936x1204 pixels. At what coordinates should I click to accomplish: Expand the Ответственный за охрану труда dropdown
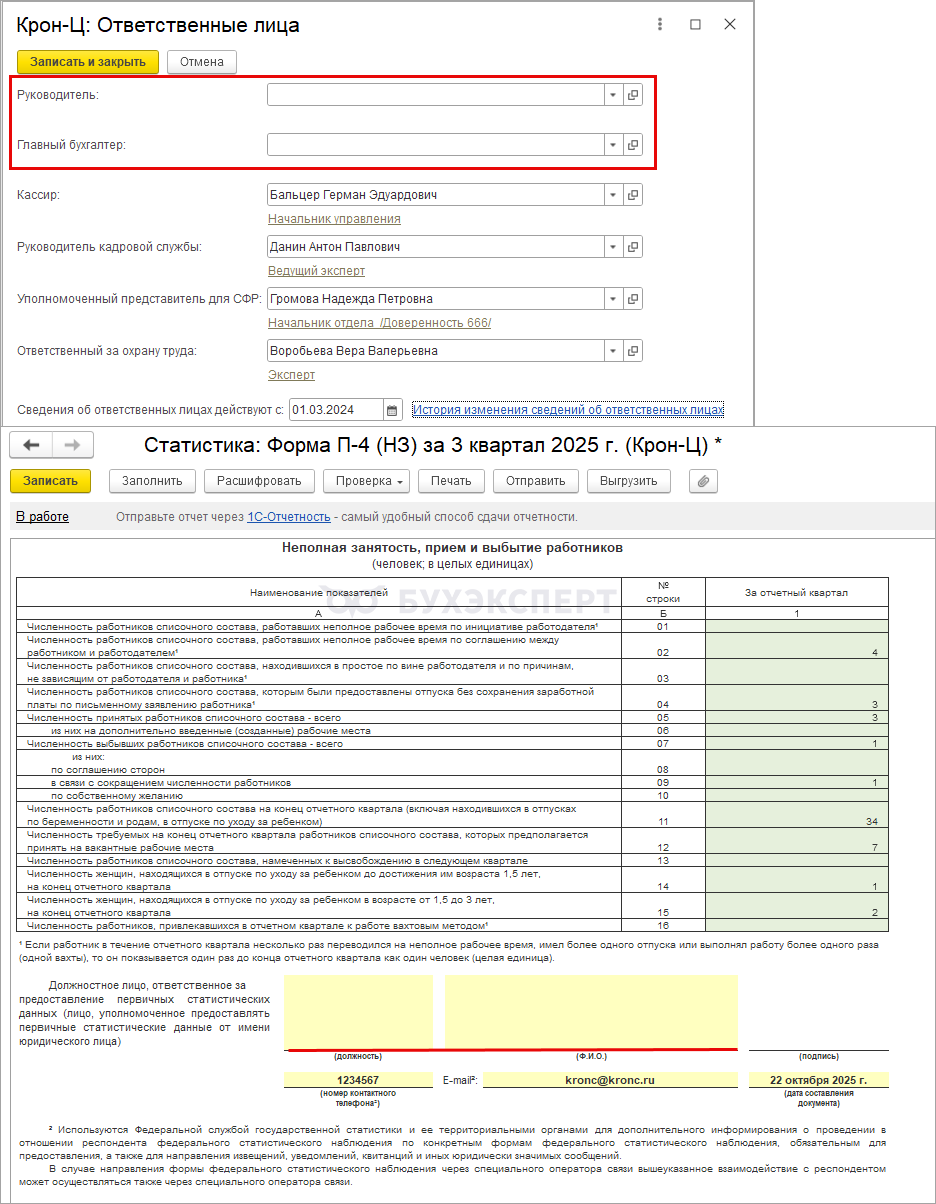[x=612, y=351]
